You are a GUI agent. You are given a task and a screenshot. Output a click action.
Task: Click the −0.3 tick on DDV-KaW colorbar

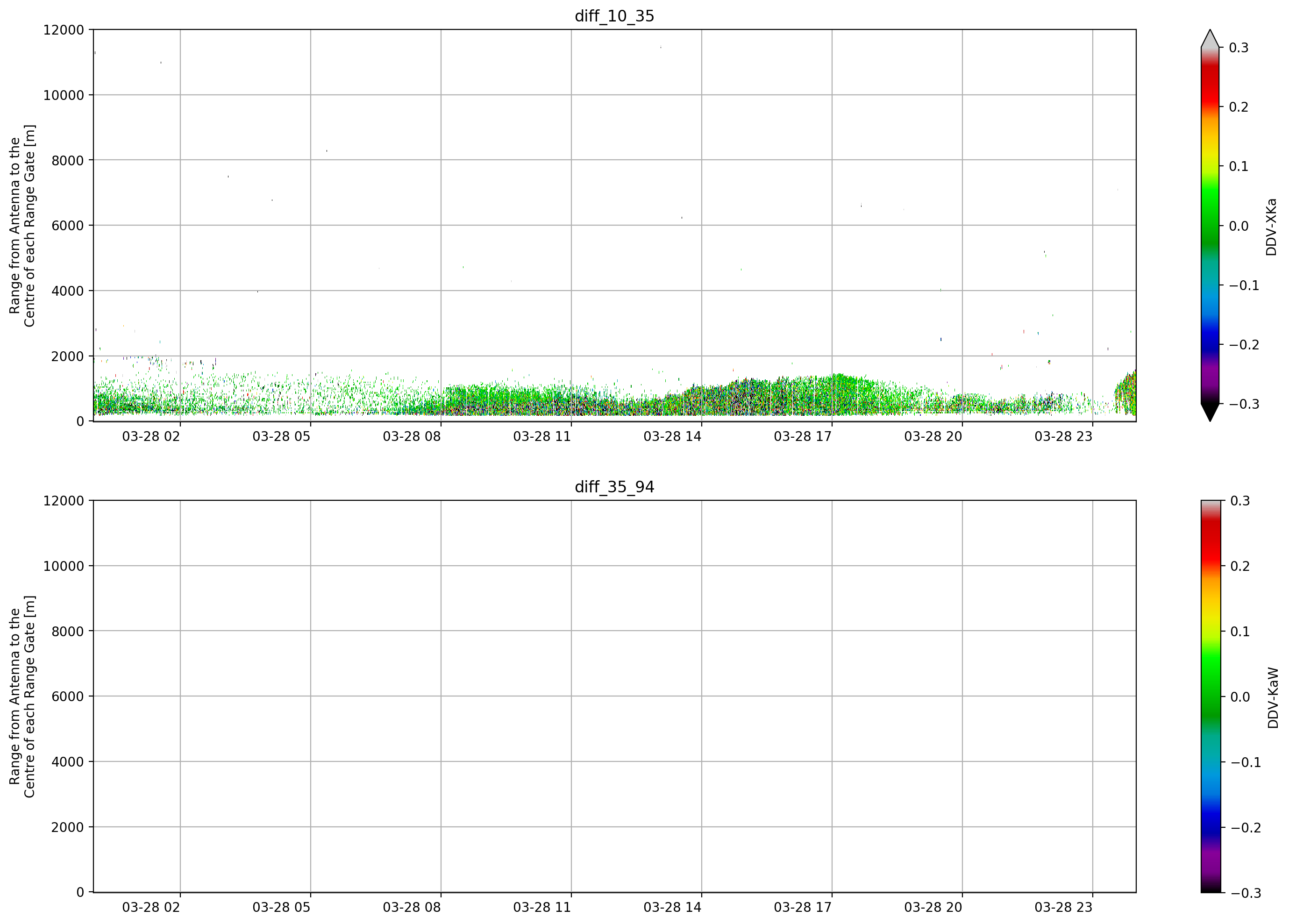[x=1245, y=893]
